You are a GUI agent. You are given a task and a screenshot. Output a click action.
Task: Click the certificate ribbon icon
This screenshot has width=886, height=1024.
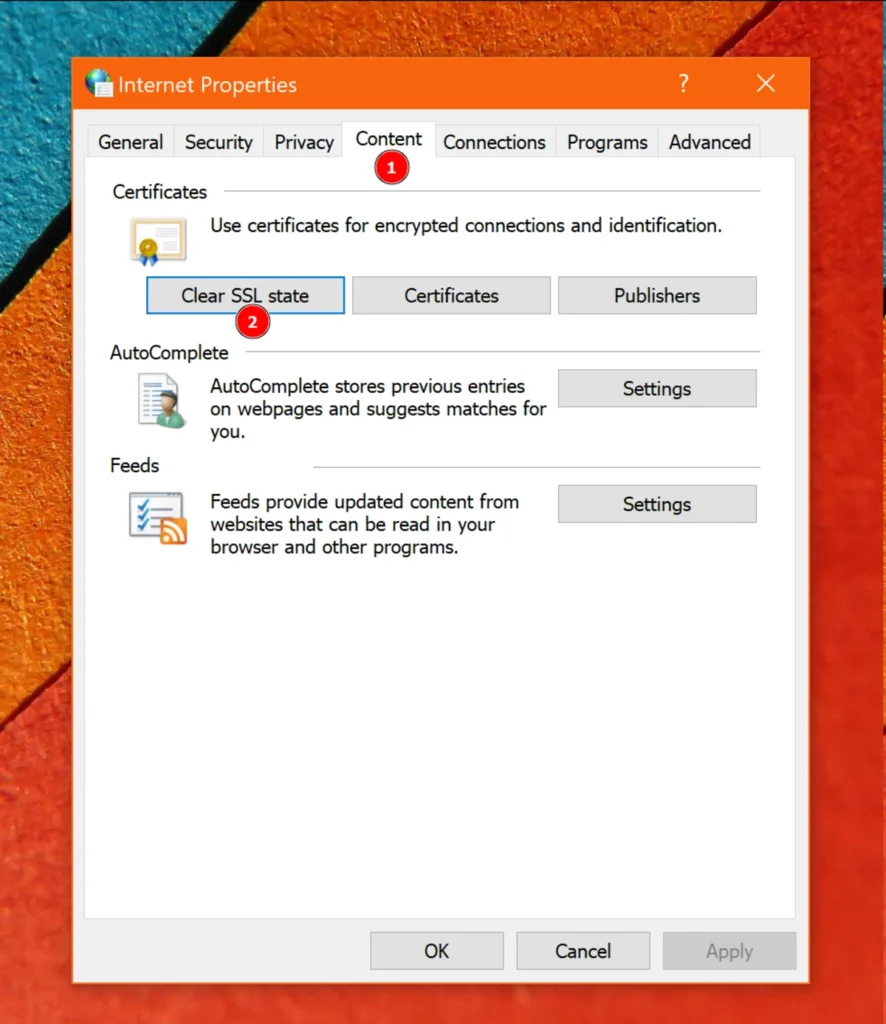[156, 240]
